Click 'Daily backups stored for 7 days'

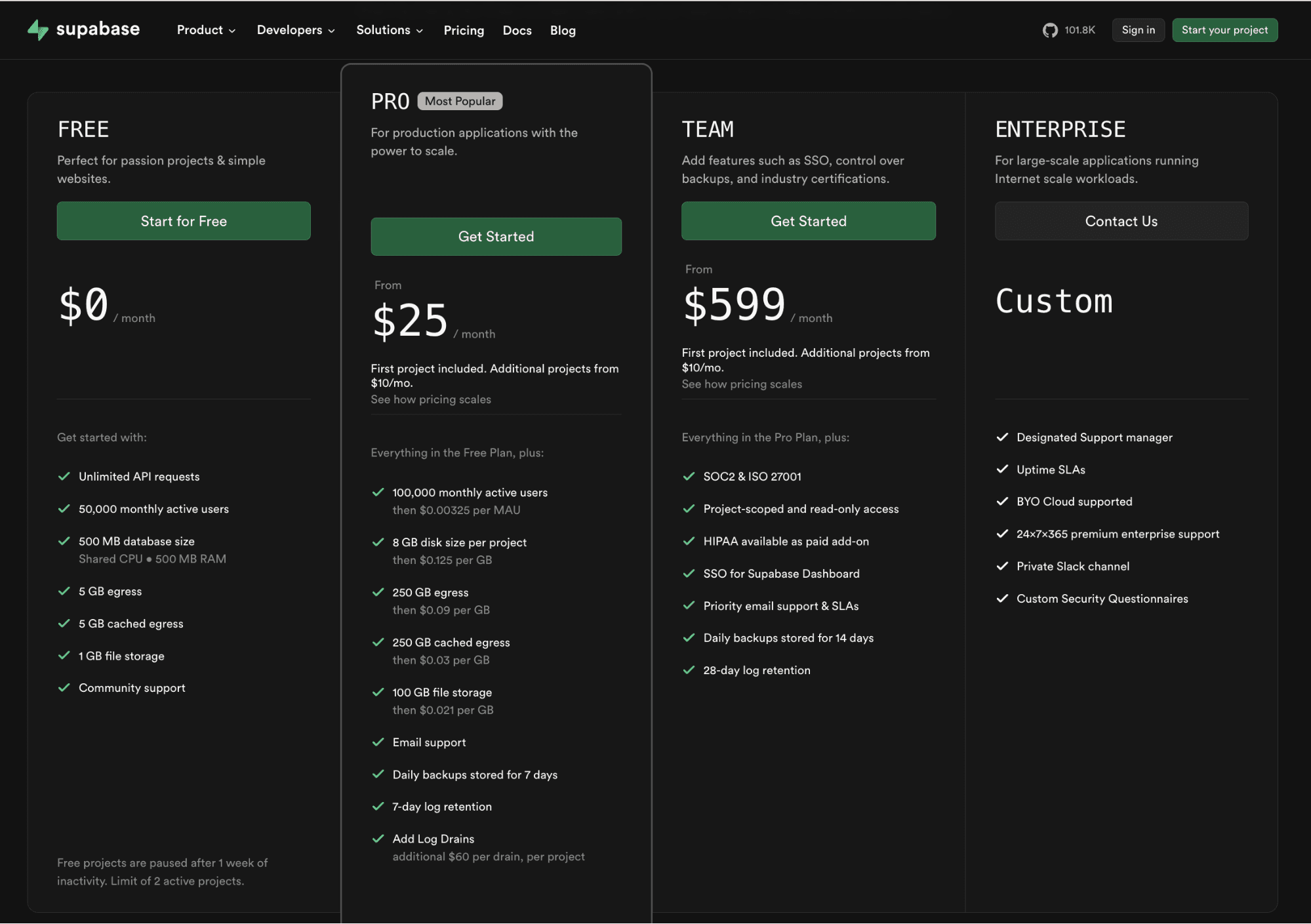[x=475, y=775]
